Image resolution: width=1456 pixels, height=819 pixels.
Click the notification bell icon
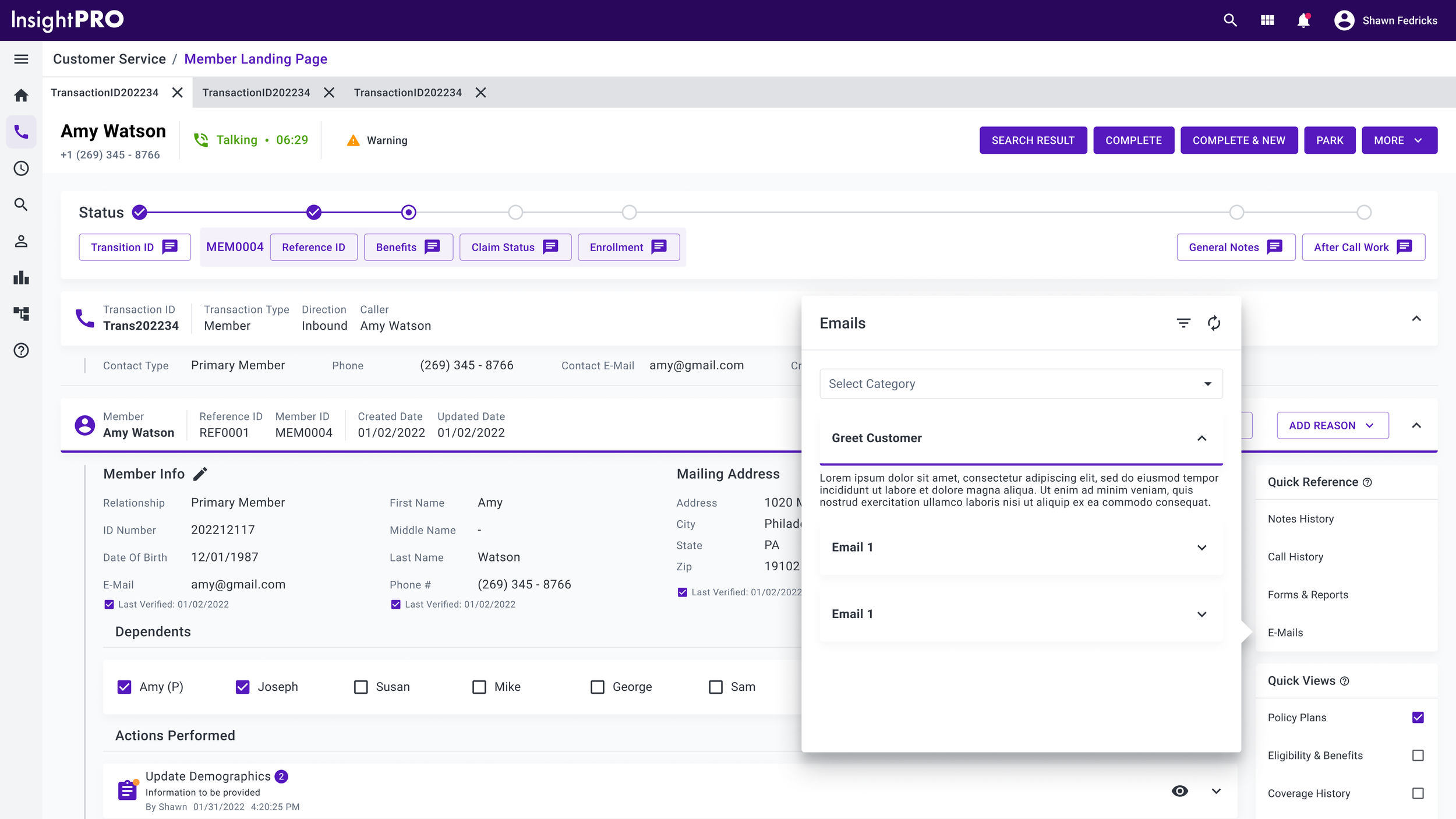point(1303,20)
